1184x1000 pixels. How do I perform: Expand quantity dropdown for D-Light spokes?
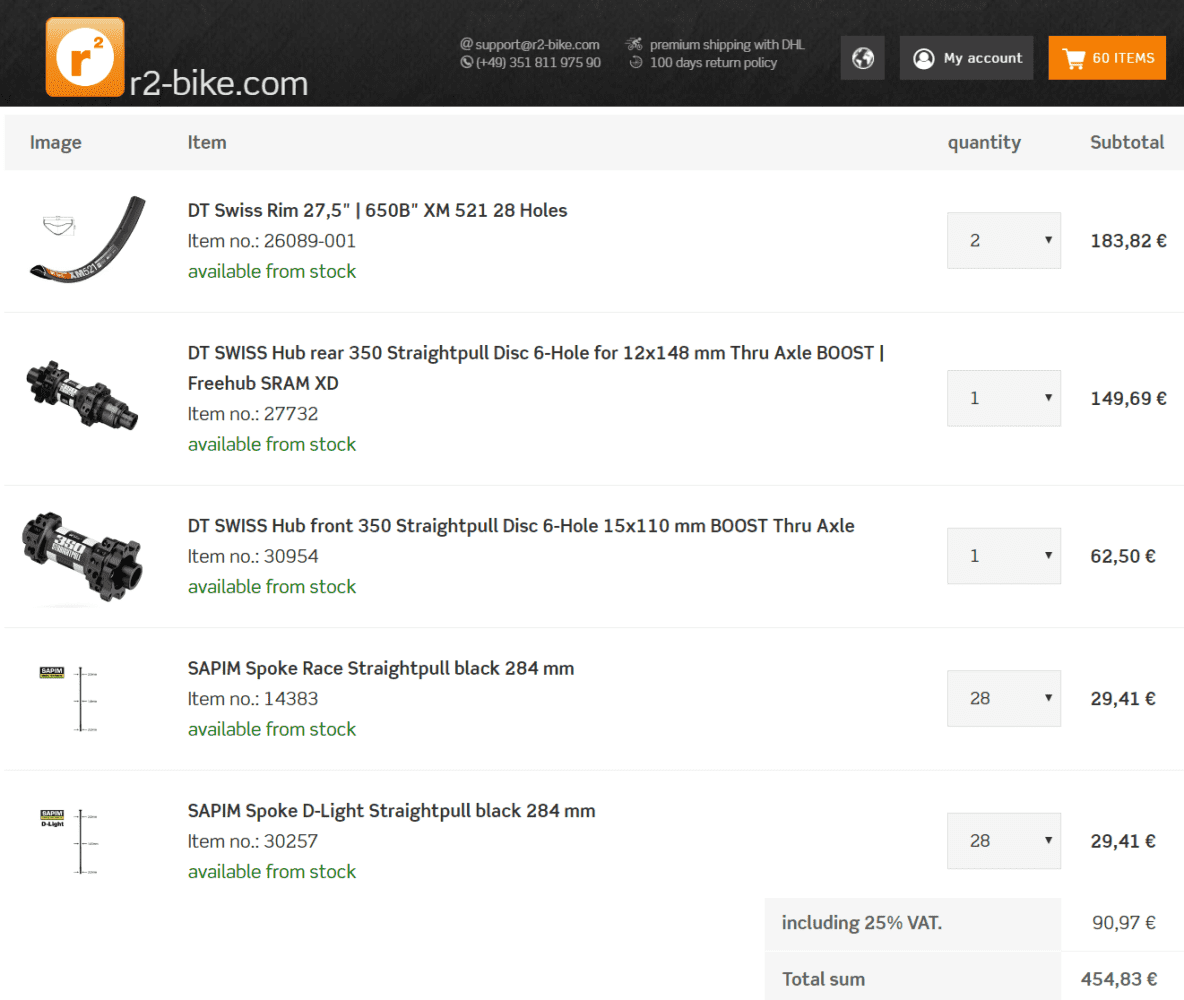(x=1003, y=840)
